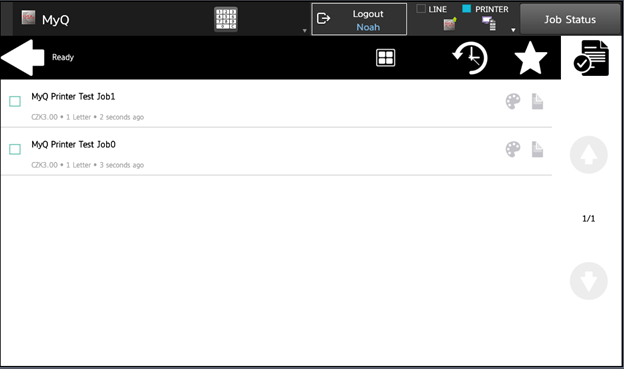
Task: Select checkbox for MyQ Printer Test Job0
Action: click(x=15, y=149)
